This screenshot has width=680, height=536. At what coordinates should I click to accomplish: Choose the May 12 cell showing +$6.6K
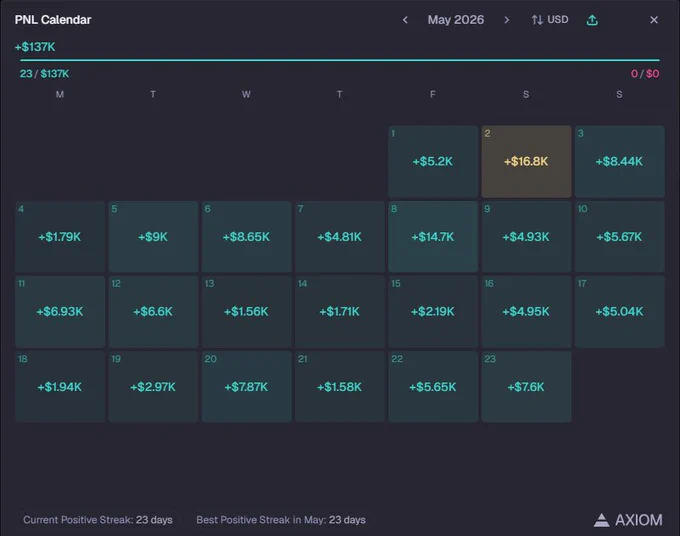[153, 311]
